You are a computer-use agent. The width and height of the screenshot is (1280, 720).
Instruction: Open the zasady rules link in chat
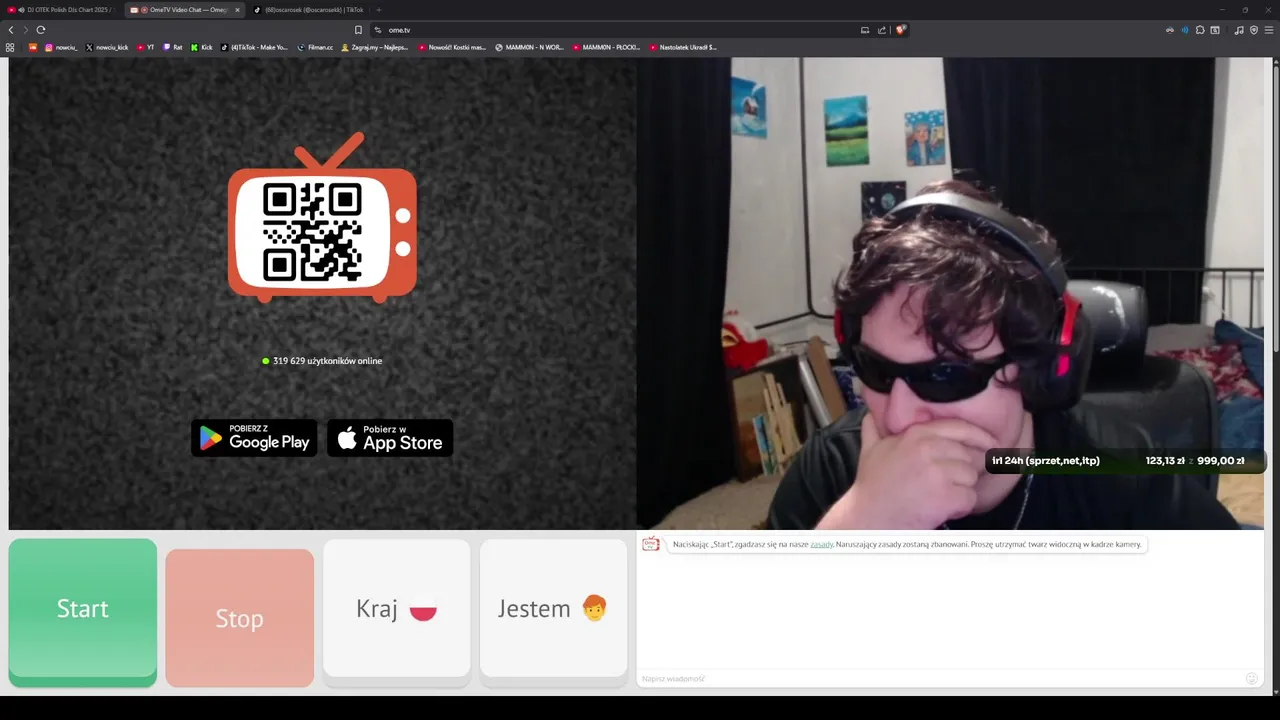click(x=821, y=545)
